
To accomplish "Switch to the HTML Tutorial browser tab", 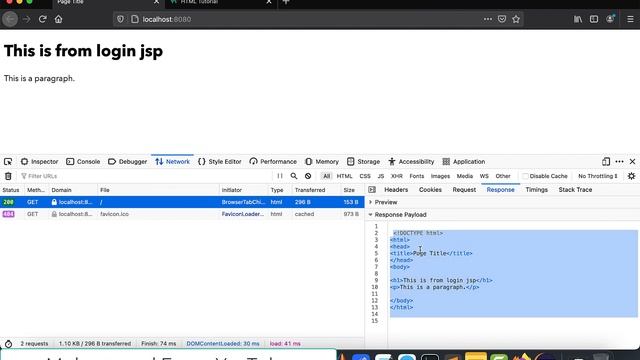I will pos(220,2).
